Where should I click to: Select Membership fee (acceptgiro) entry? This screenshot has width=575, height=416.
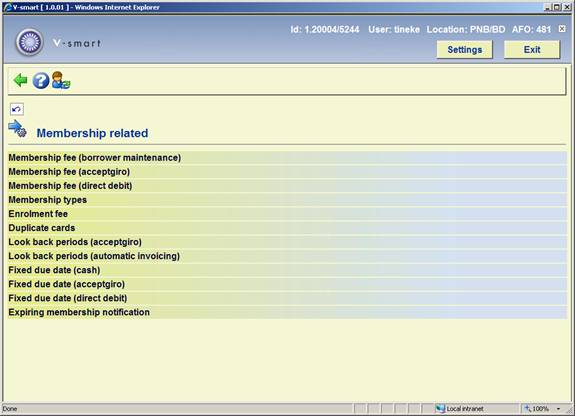tap(287, 172)
